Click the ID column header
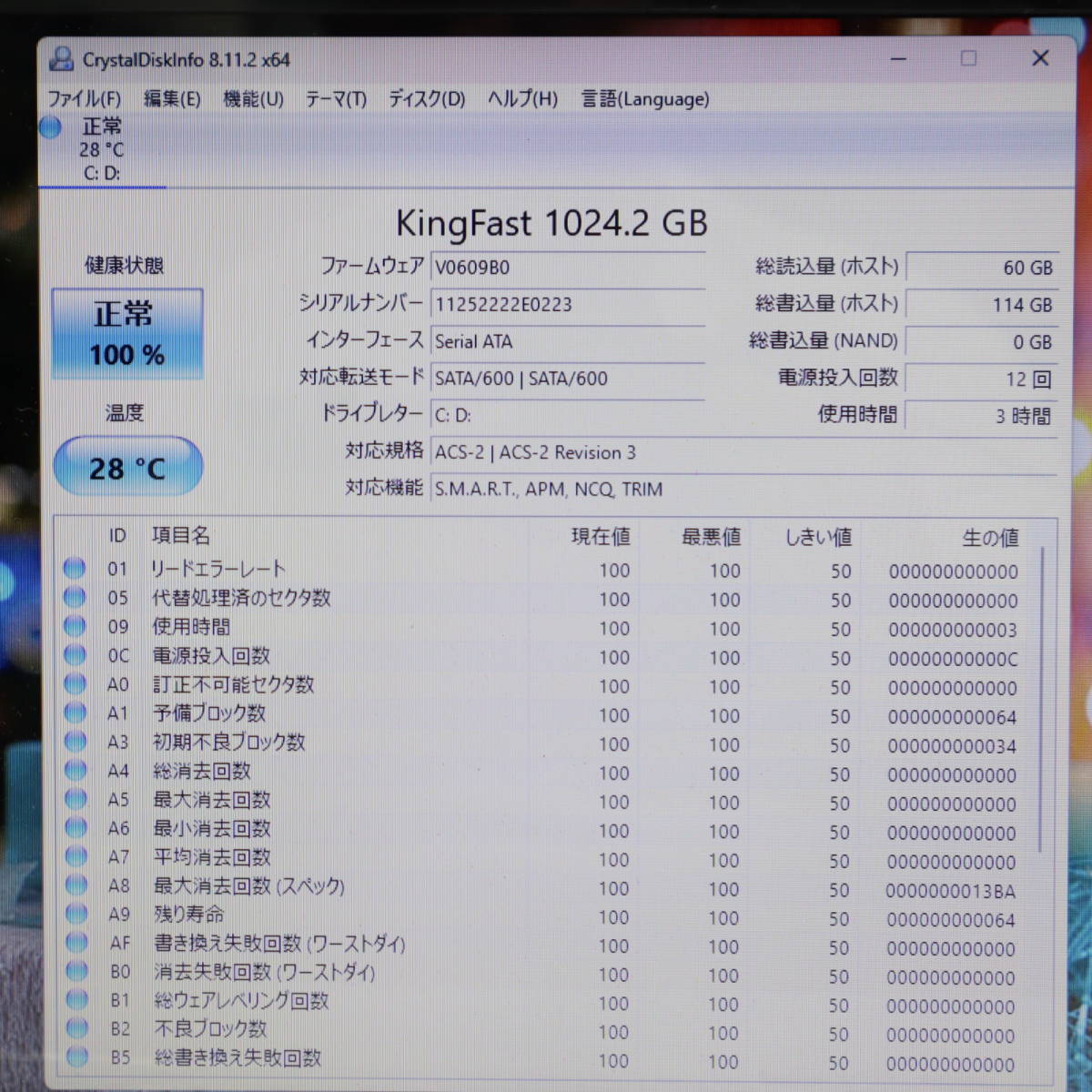This screenshot has width=1092, height=1092. [x=117, y=536]
